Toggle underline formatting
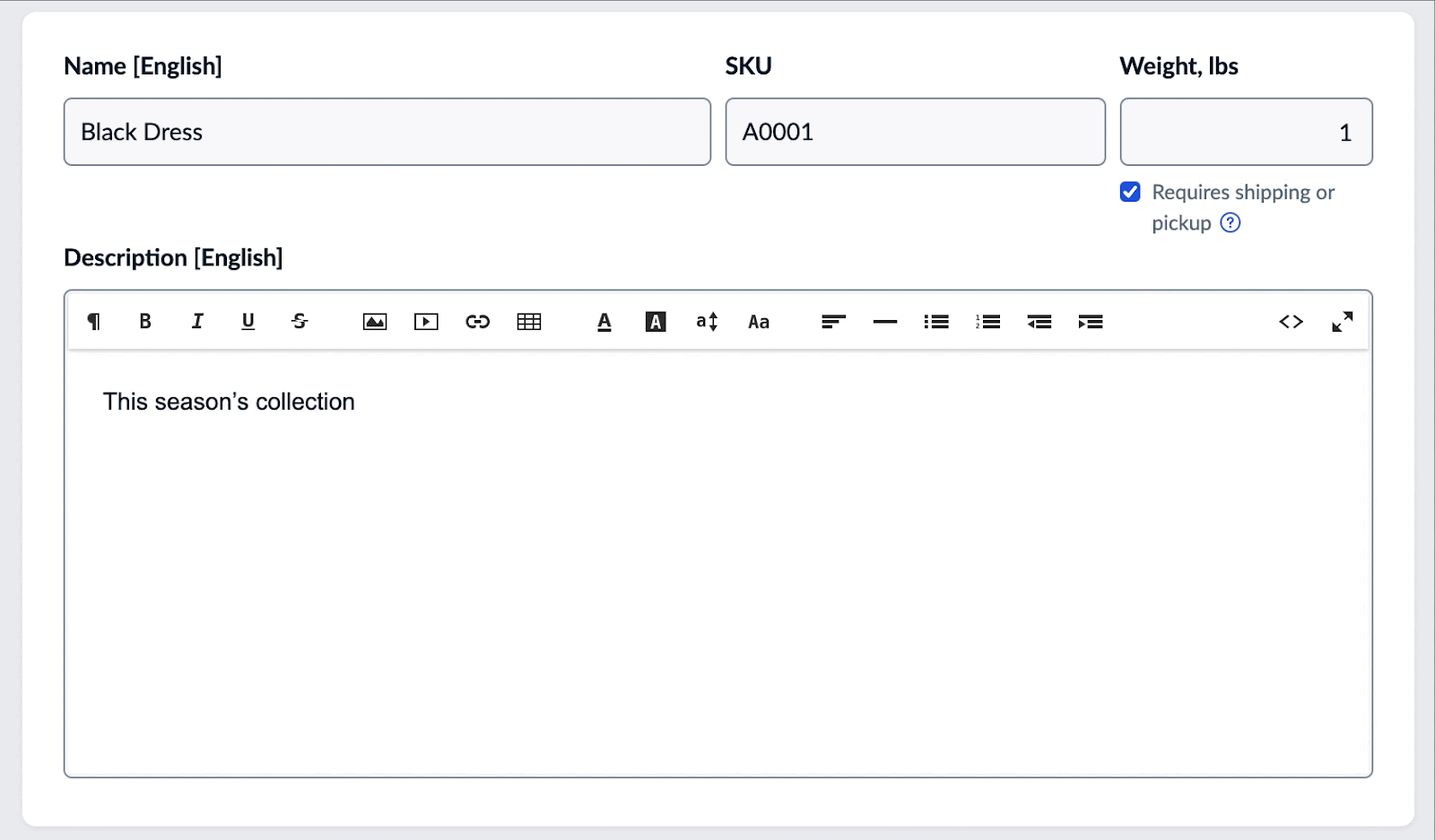This screenshot has width=1435, height=840. [248, 322]
